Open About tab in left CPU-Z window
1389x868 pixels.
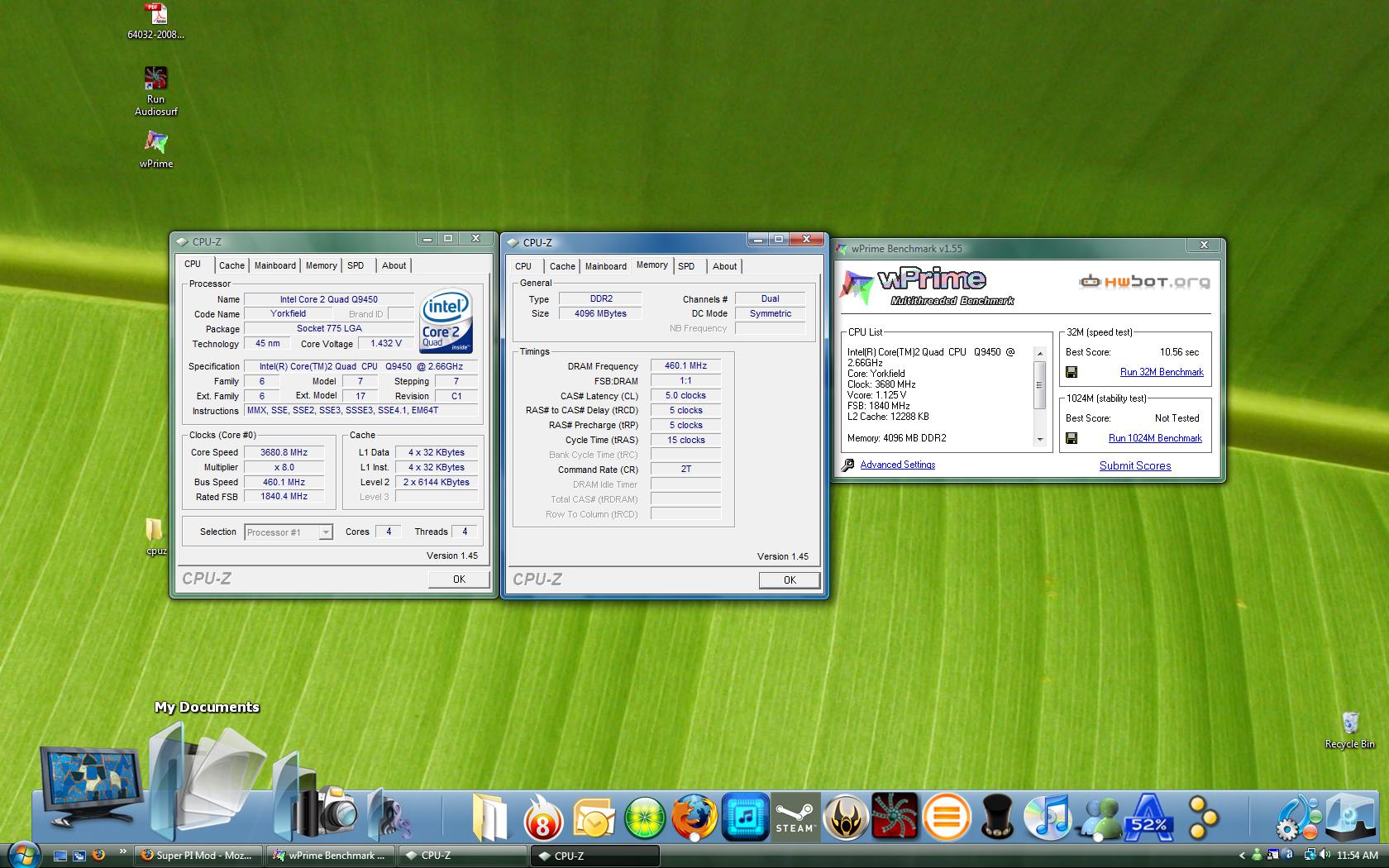coord(394,265)
